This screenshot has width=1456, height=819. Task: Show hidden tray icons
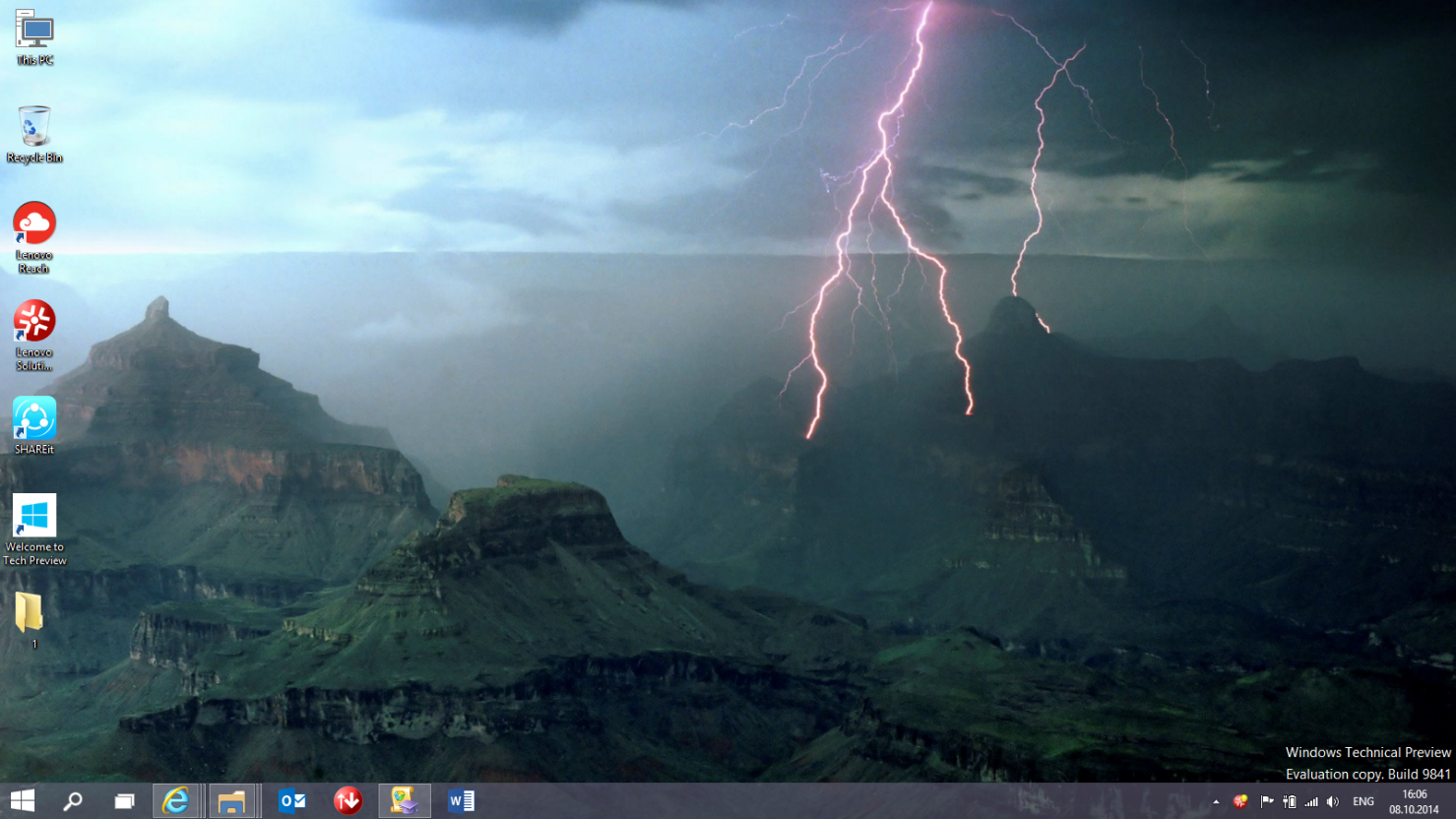coord(1216,802)
